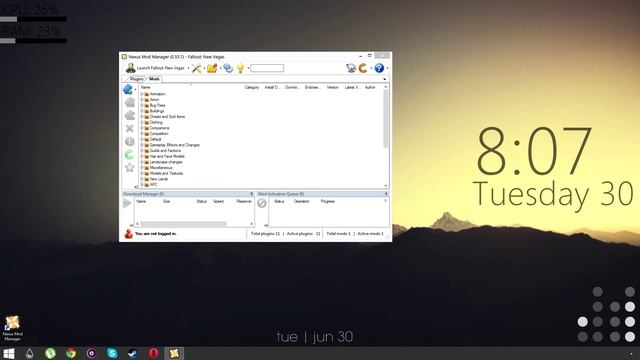Image resolution: width=640 pixels, height=360 pixels.
Task: Open the tab list dropdown arrow
Action: 384,79
